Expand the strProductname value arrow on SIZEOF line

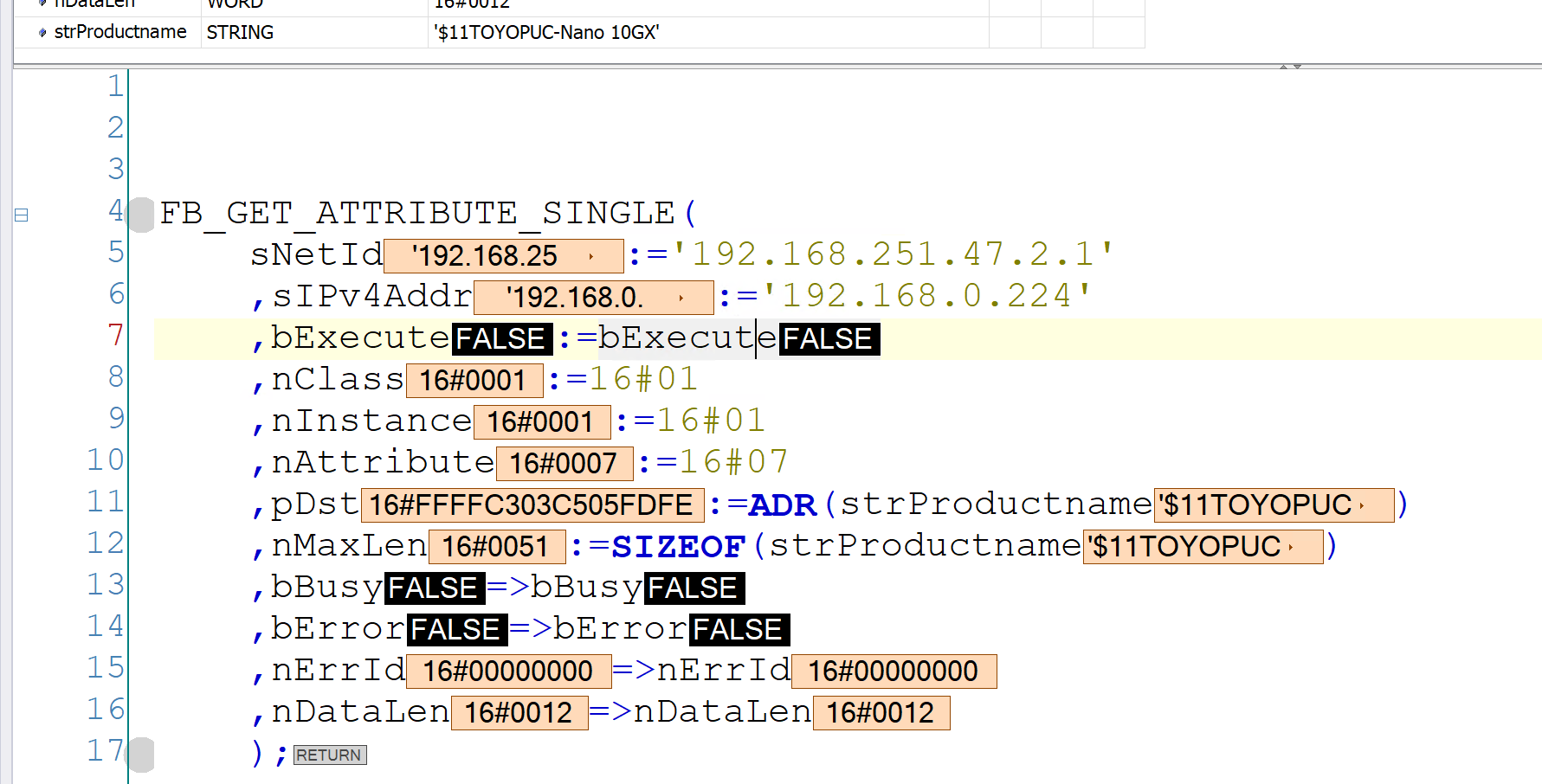1291,548
